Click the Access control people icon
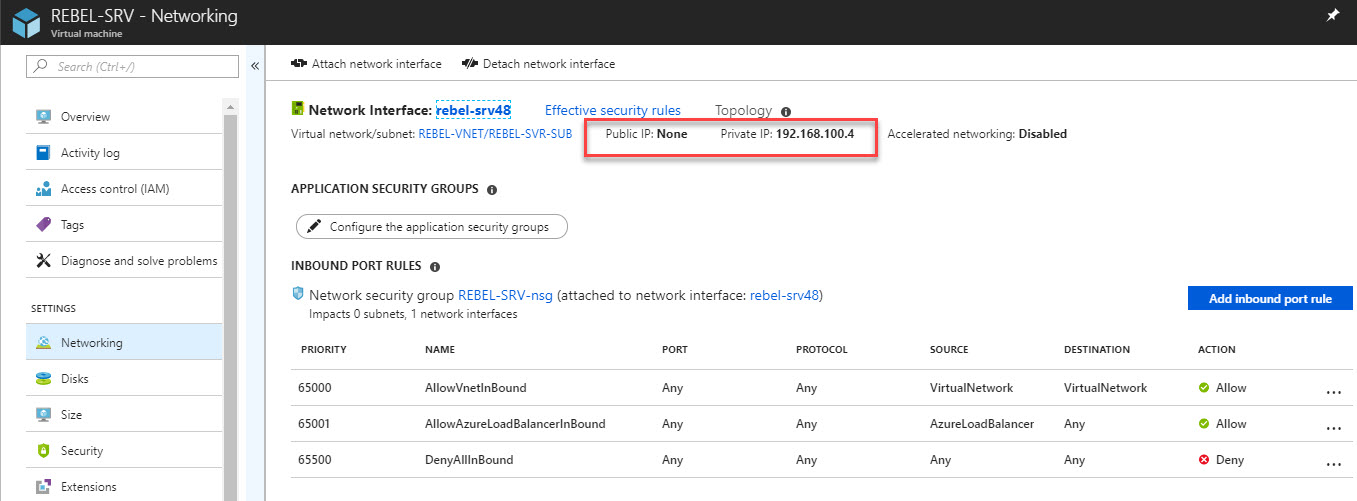 point(43,189)
